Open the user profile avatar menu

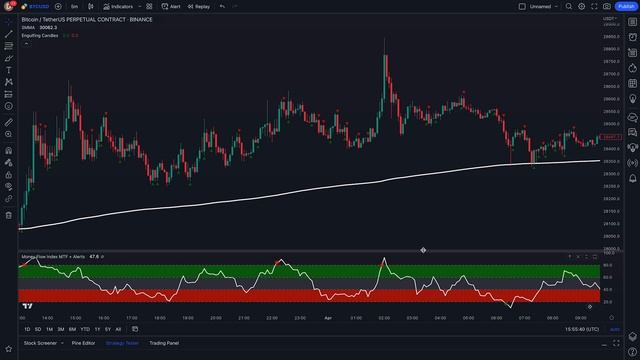(9, 6)
